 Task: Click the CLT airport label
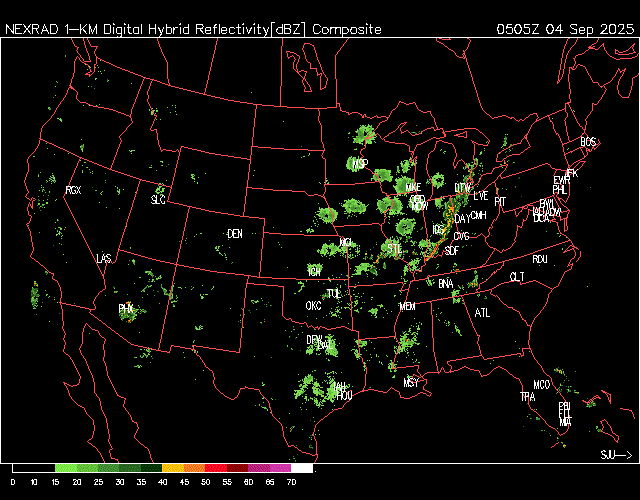(x=517, y=277)
